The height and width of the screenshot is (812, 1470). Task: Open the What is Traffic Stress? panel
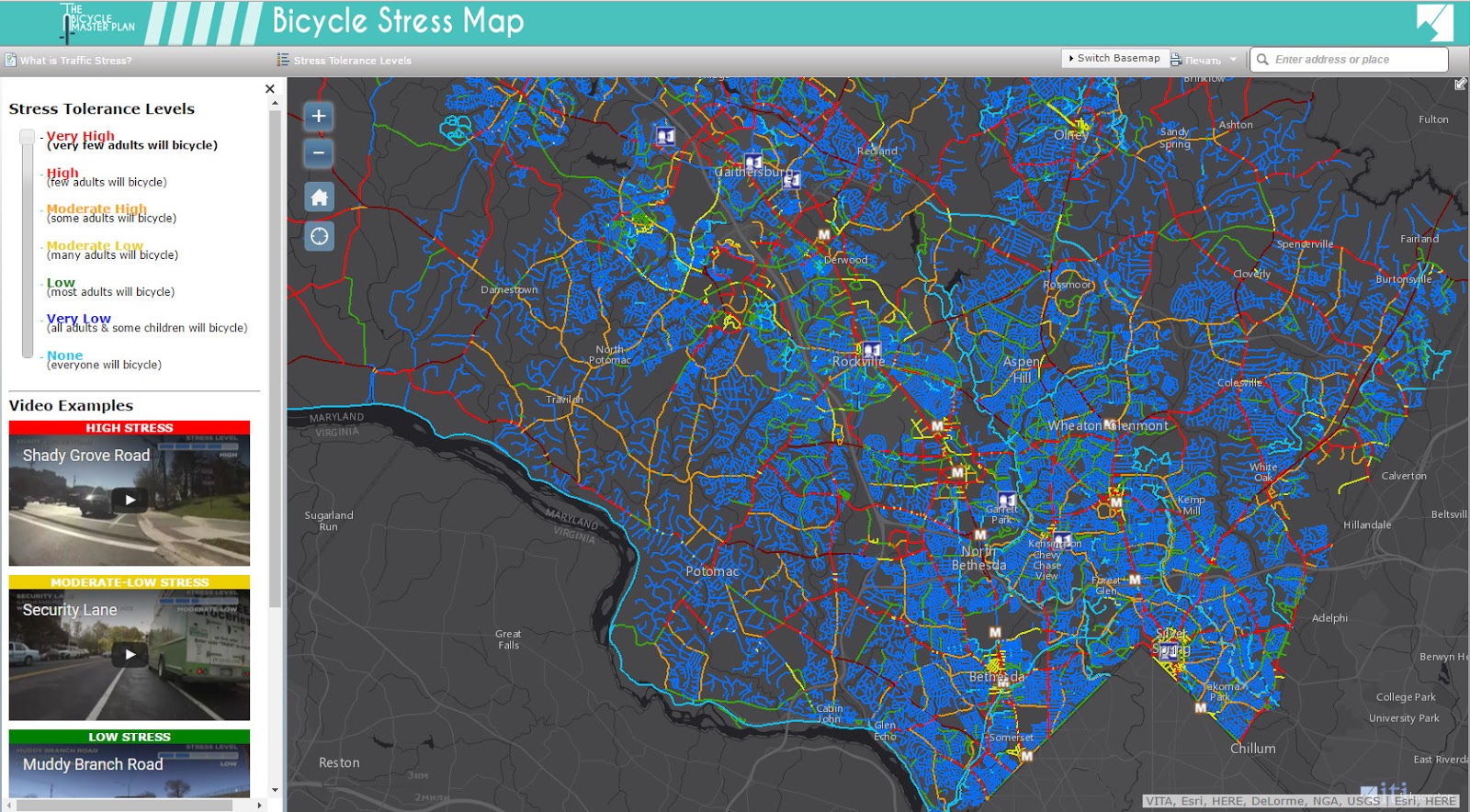76,61
